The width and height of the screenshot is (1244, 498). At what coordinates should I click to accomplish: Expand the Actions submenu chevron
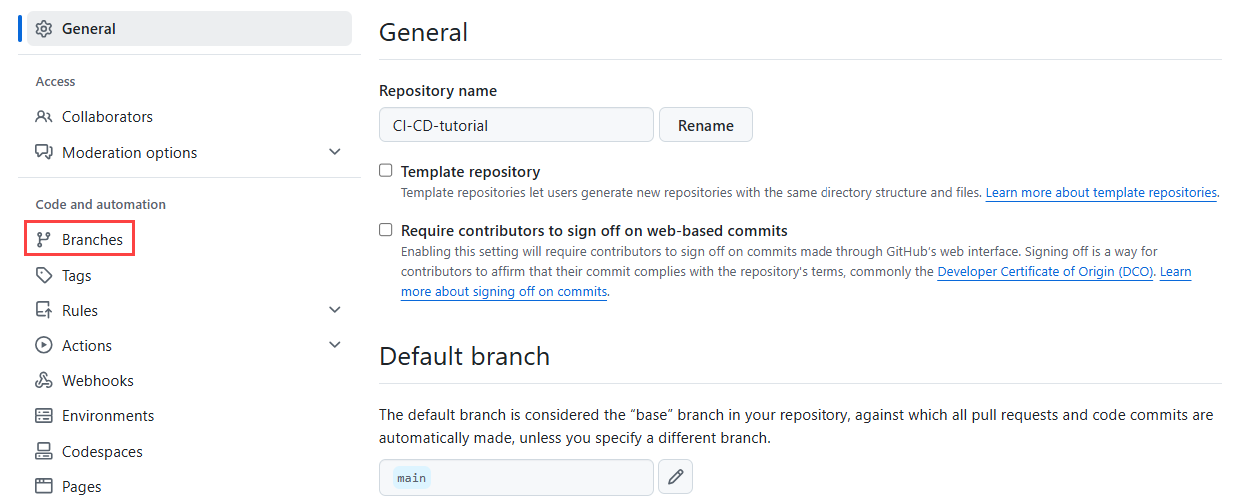pyautogui.click(x=335, y=345)
